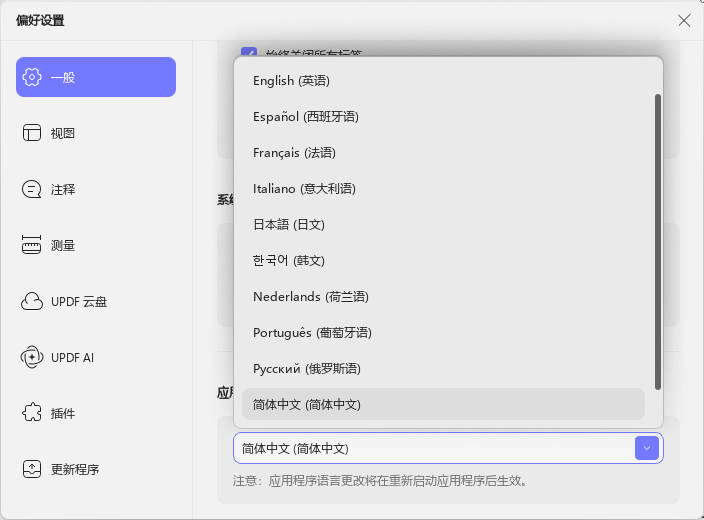Viewport: 704px width, 520px height.
Task: Click the 测量 ruler icon
Action: [31, 245]
